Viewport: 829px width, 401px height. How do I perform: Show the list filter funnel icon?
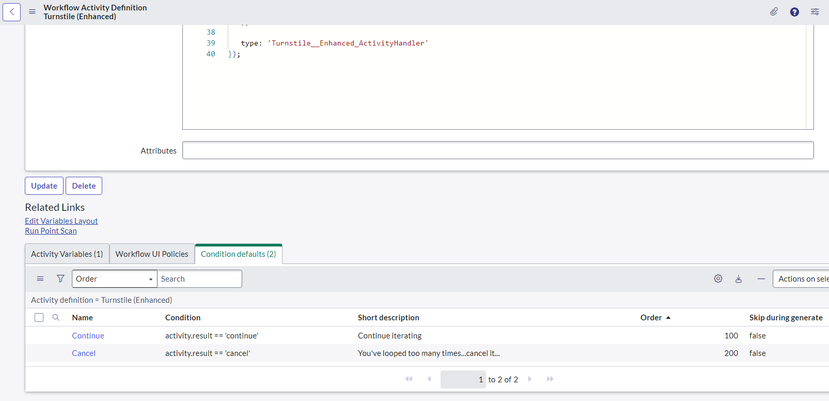click(60, 279)
